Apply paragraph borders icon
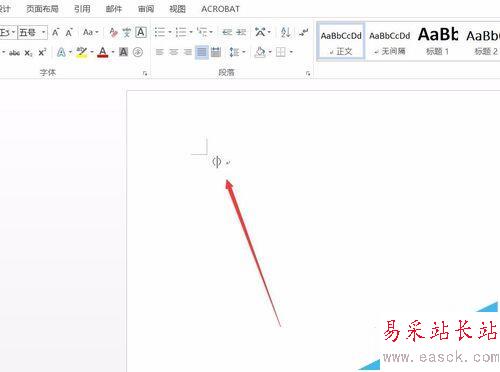Image resolution: width=500 pixels, height=372 pixels. [281, 52]
